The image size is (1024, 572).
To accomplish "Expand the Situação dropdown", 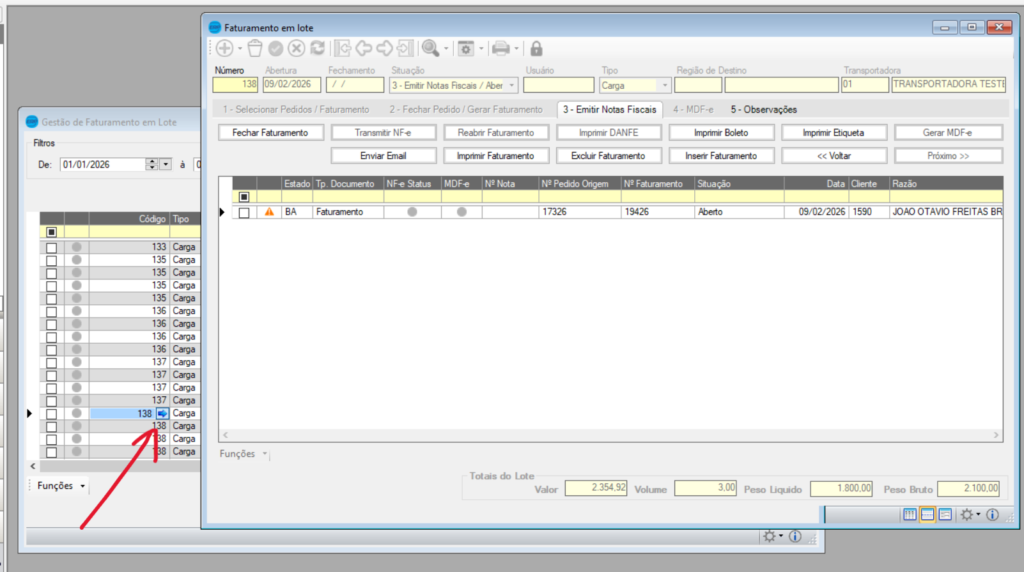I will [x=512, y=86].
